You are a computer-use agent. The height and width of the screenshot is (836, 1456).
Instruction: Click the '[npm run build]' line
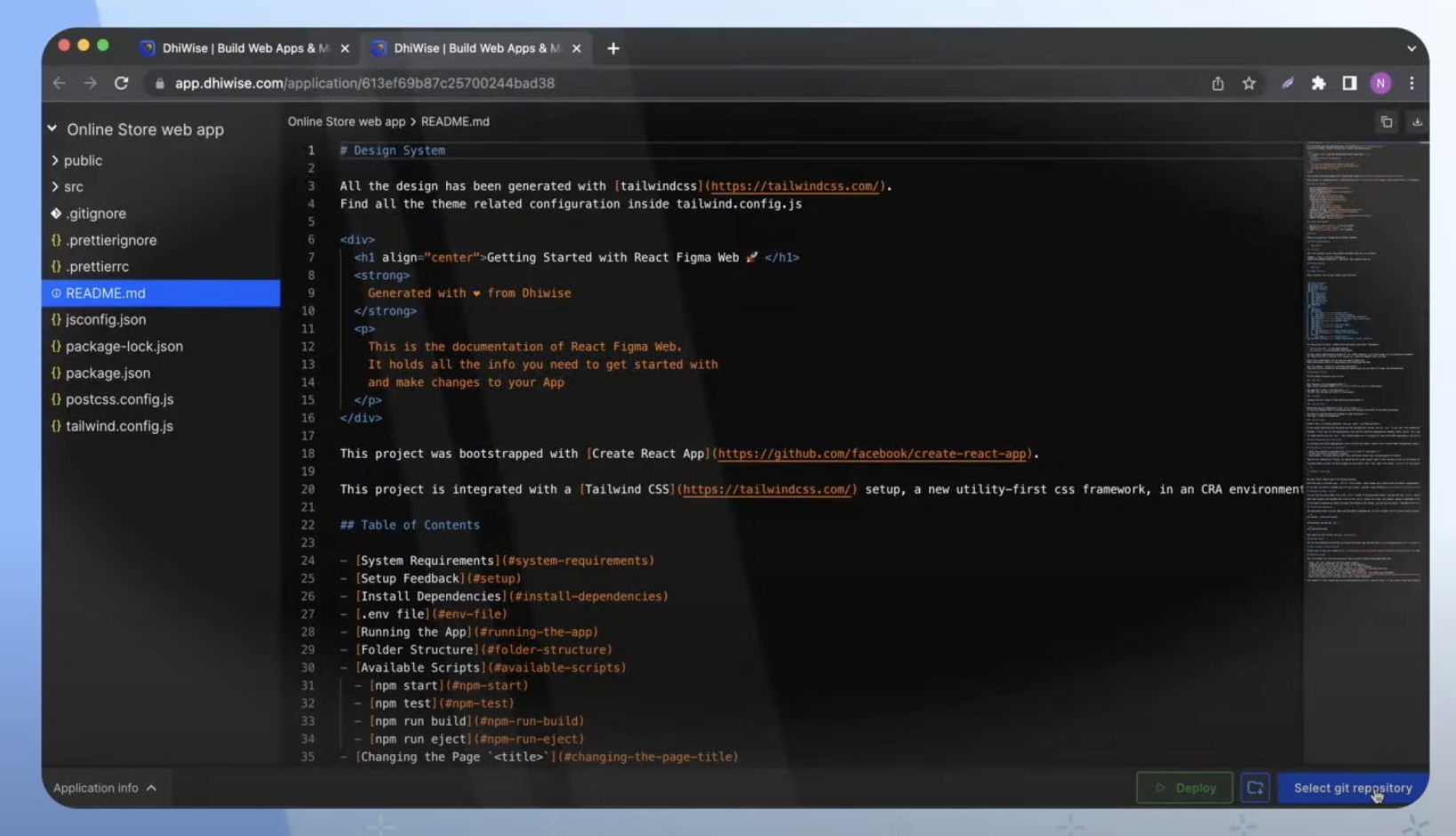pyautogui.click(x=469, y=721)
